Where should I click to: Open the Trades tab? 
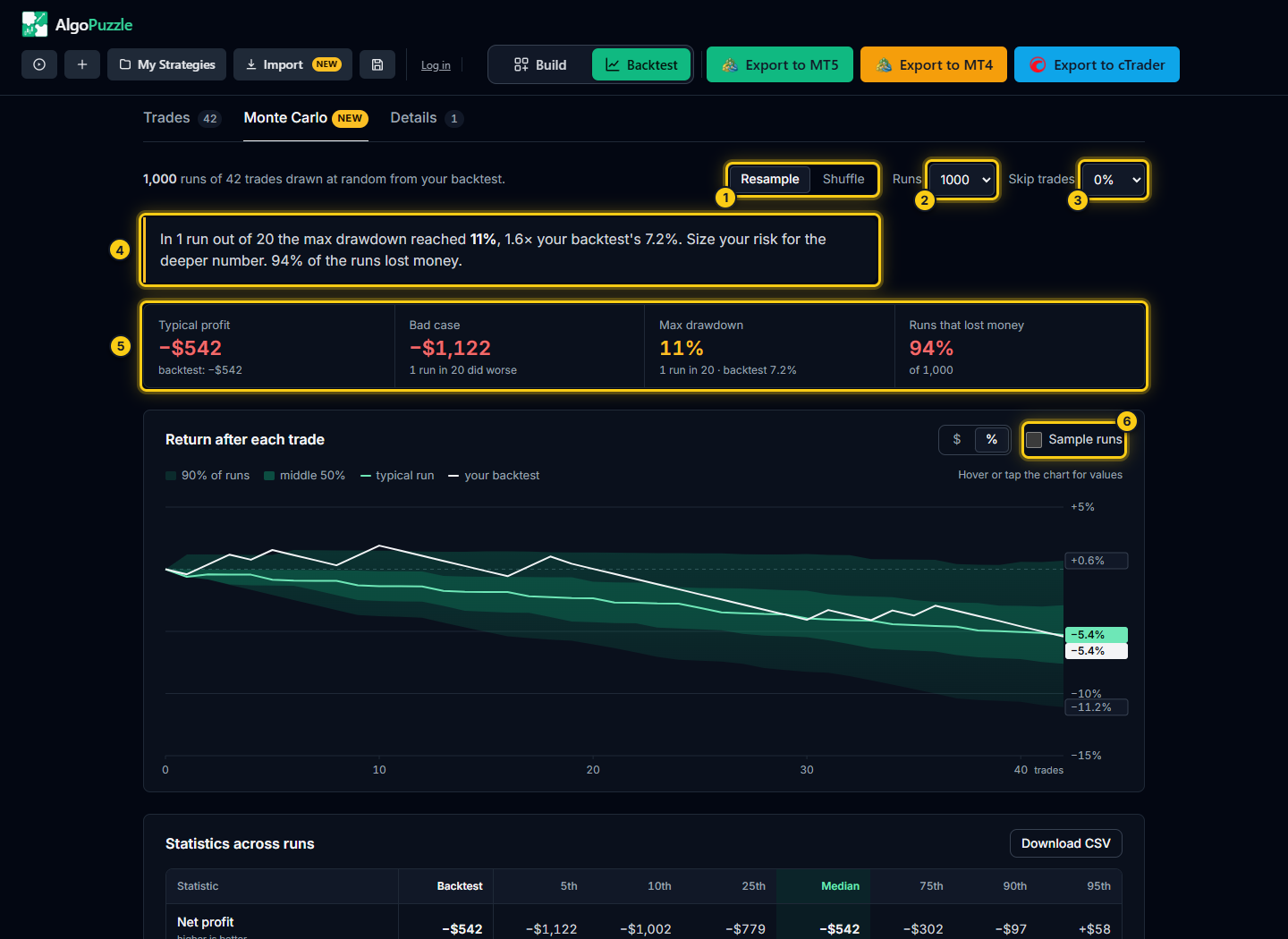tap(182, 118)
